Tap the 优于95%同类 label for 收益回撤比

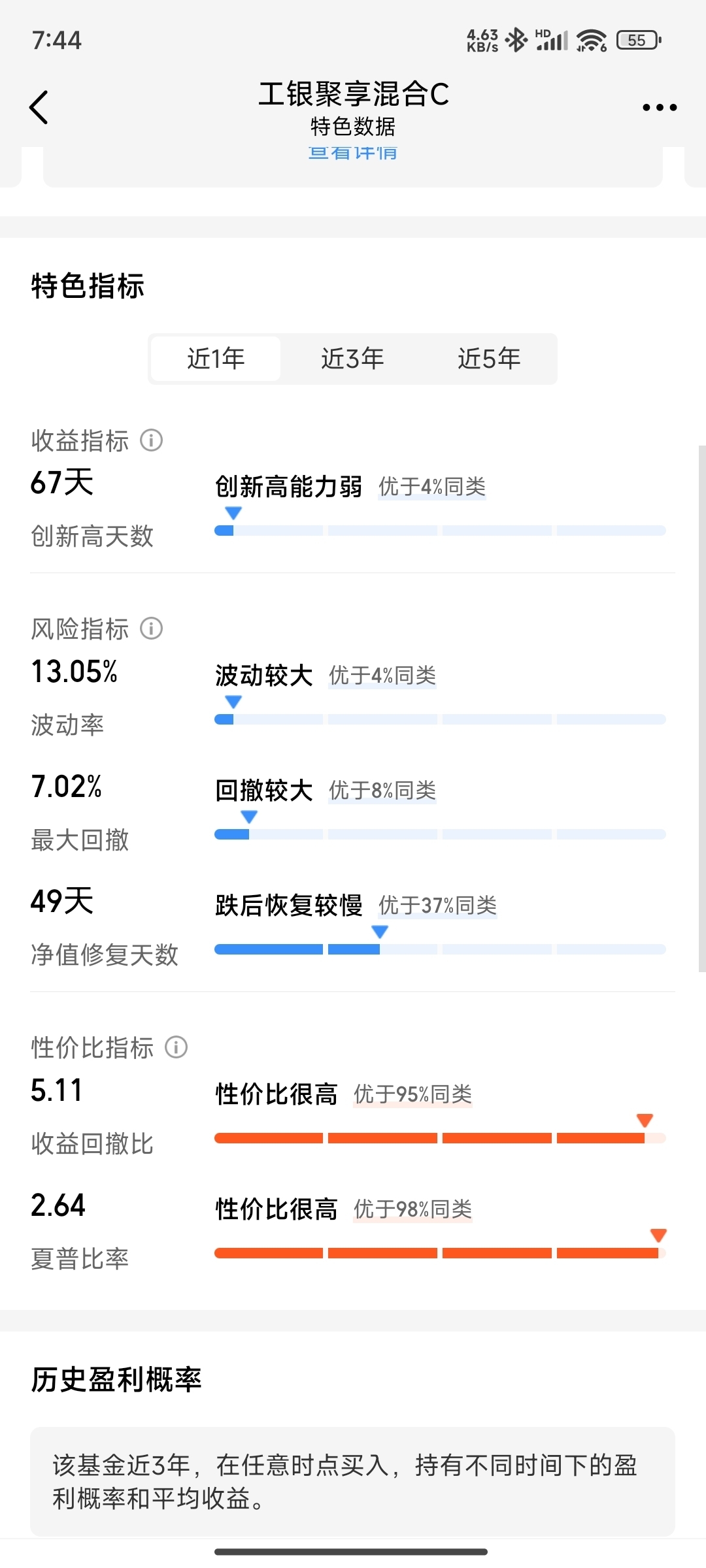pyautogui.click(x=412, y=1094)
